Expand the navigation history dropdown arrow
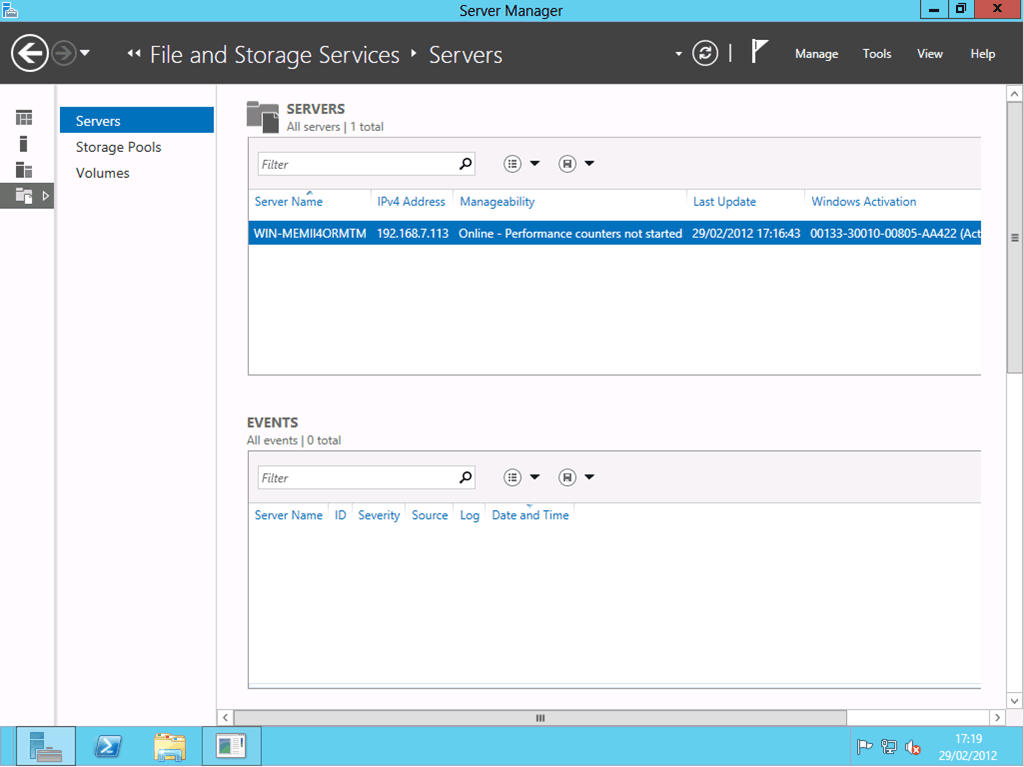The height and width of the screenshot is (767, 1024). click(x=85, y=53)
